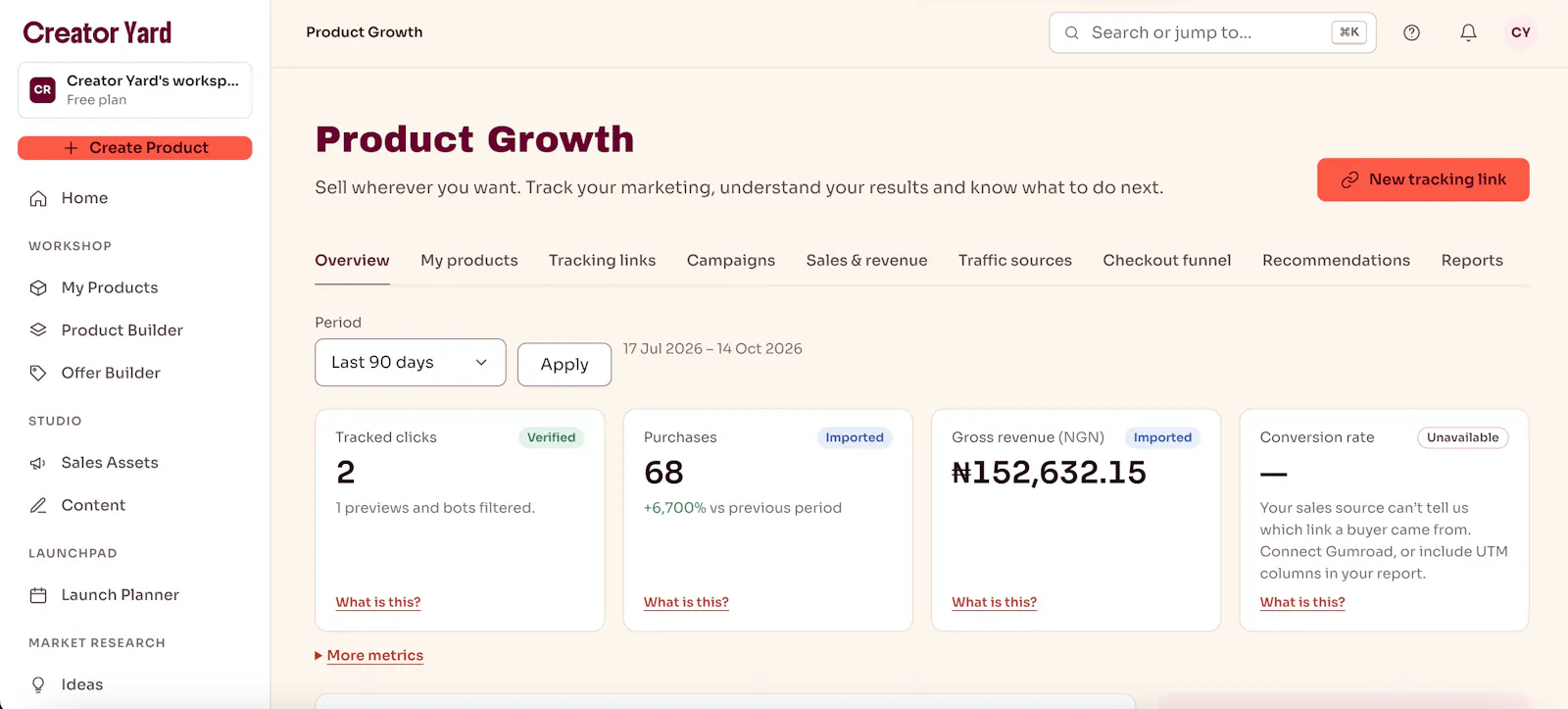Open What is this? under Purchases

click(x=686, y=602)
